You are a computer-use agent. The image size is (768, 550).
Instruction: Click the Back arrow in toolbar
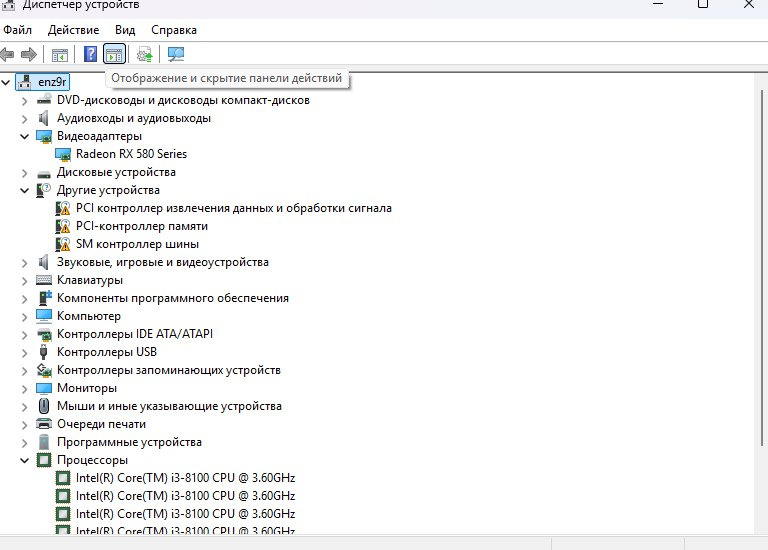[x=8, y=54]
